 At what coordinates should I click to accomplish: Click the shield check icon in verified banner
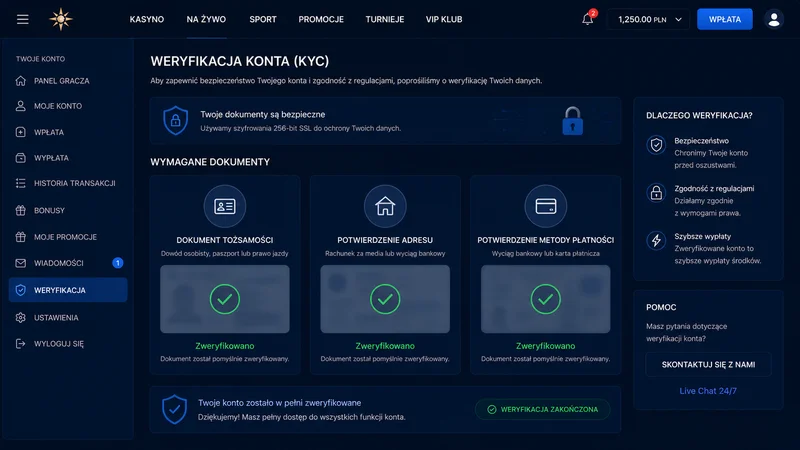point(174,409)
